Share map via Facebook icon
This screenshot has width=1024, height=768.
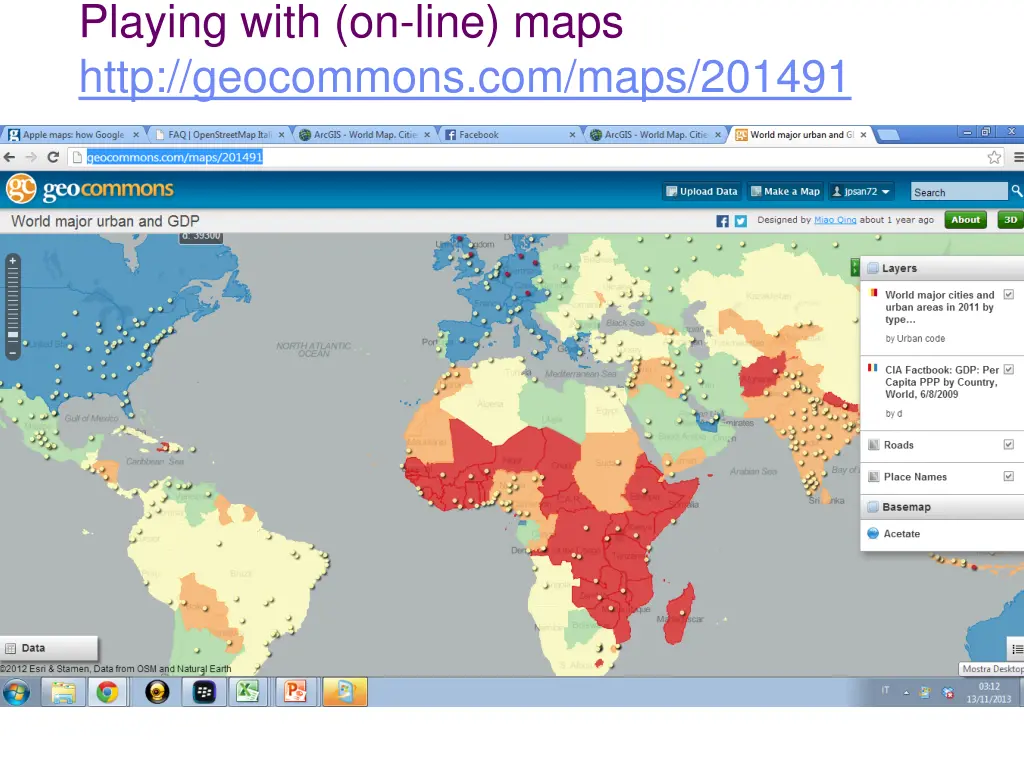[722, 221]
